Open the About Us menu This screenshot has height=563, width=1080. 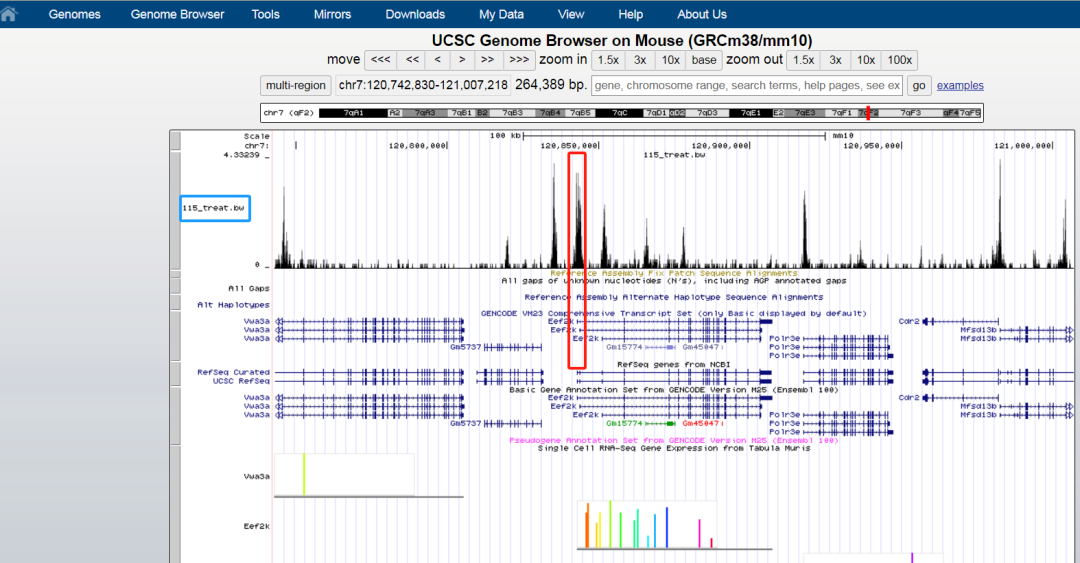click(702, 14)
